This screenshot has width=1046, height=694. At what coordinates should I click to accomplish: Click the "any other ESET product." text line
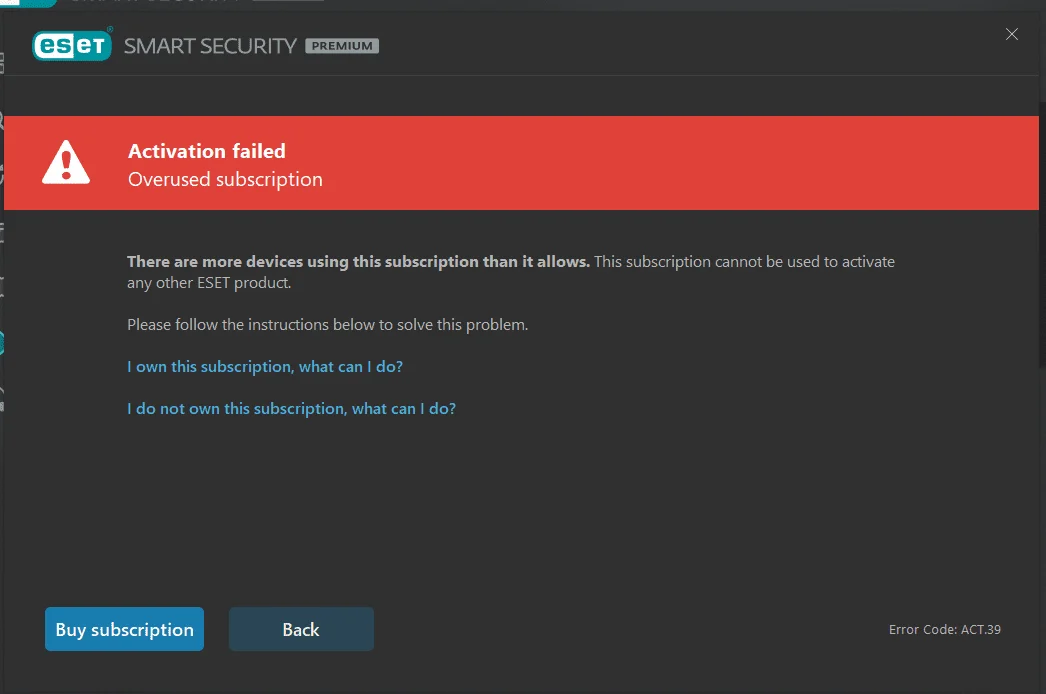[x=209, y=283]
